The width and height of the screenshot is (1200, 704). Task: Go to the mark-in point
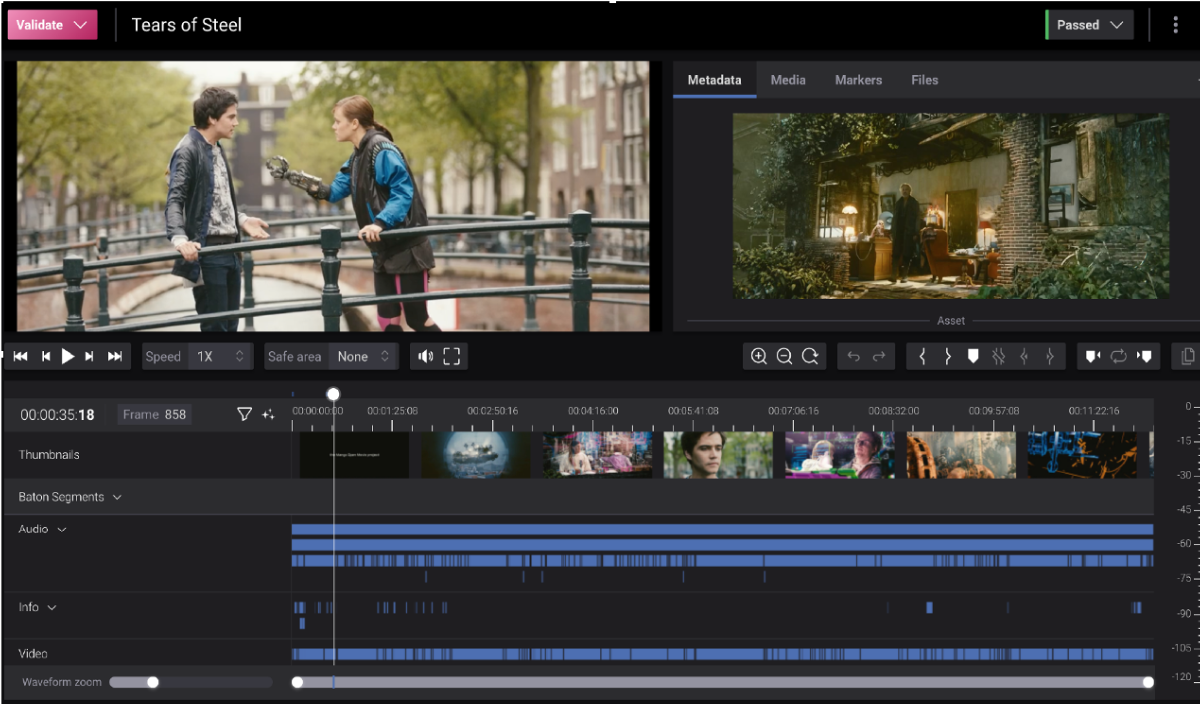1024,357
